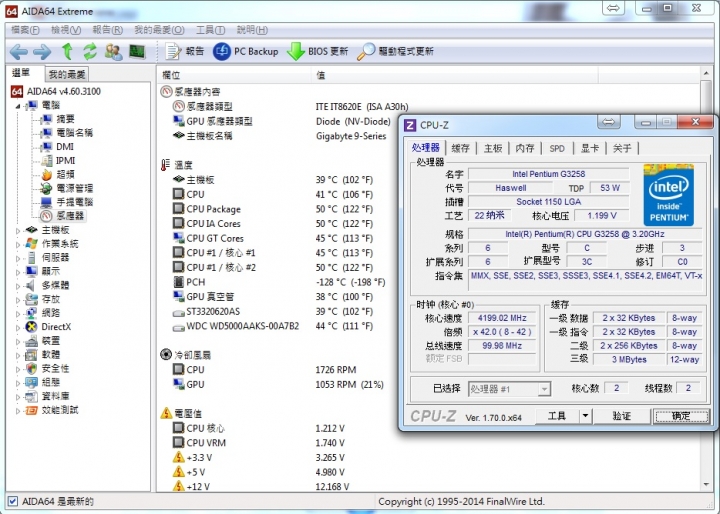Switch to 缓存 tab in CPU-Z
Image resolution: width=720 pixels, height=514 pixels.
click(x=461, y=148)
